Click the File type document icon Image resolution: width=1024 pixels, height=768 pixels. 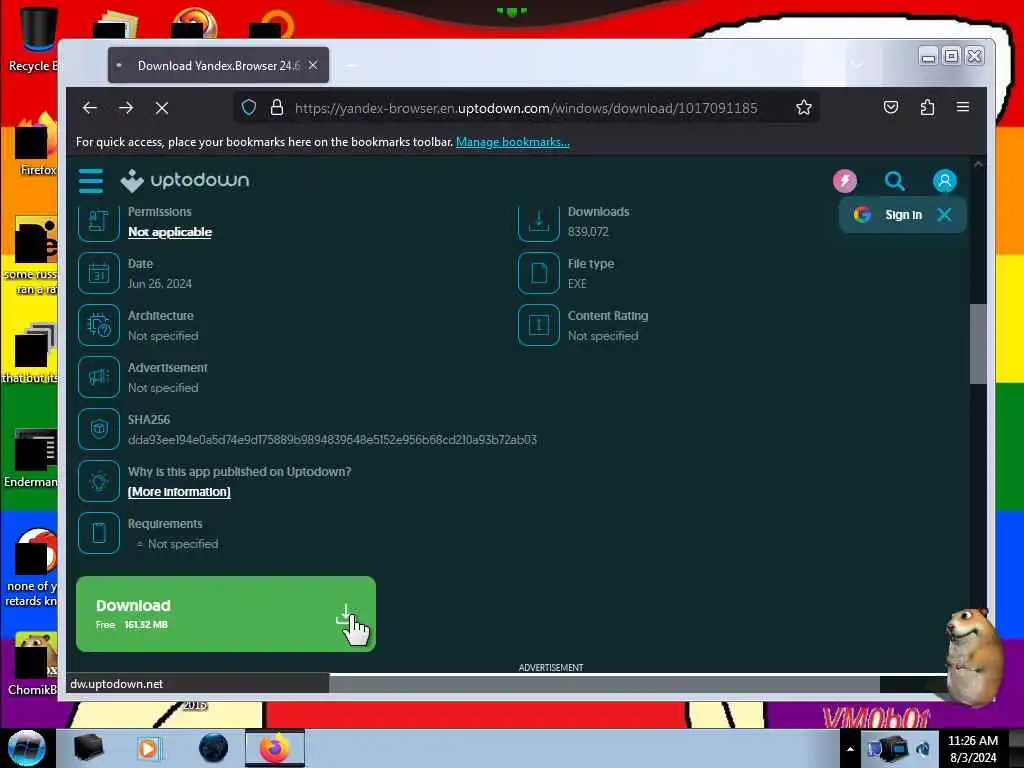[x=539, y=273]
